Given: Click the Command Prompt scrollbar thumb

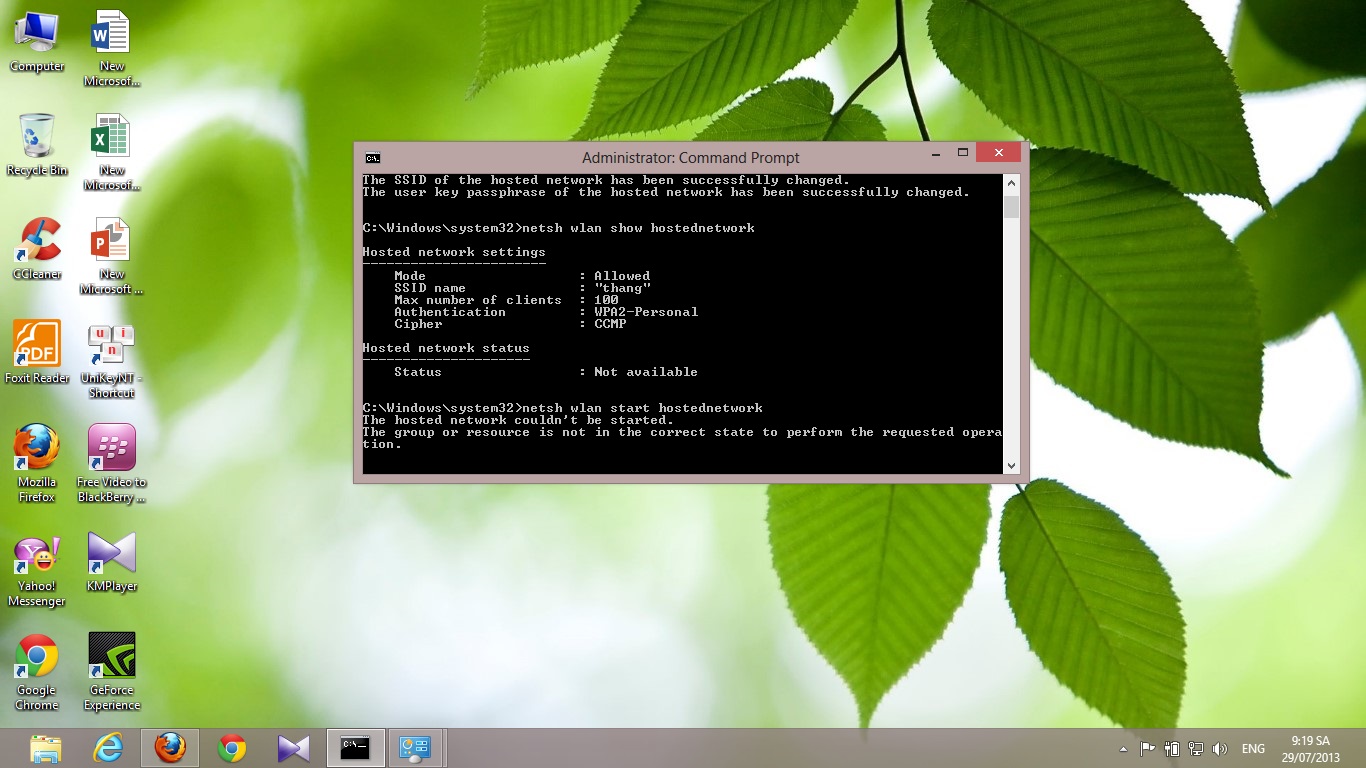Looking at the screenshot, I should click(x=1011, y=207).
